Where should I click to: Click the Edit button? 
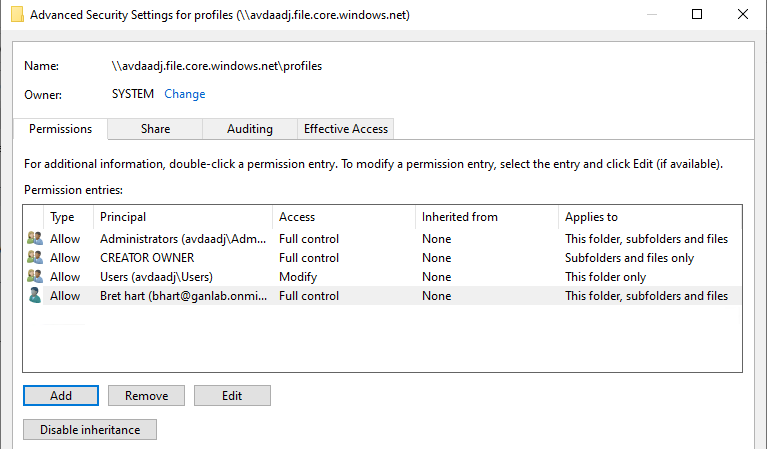(232, 396)
